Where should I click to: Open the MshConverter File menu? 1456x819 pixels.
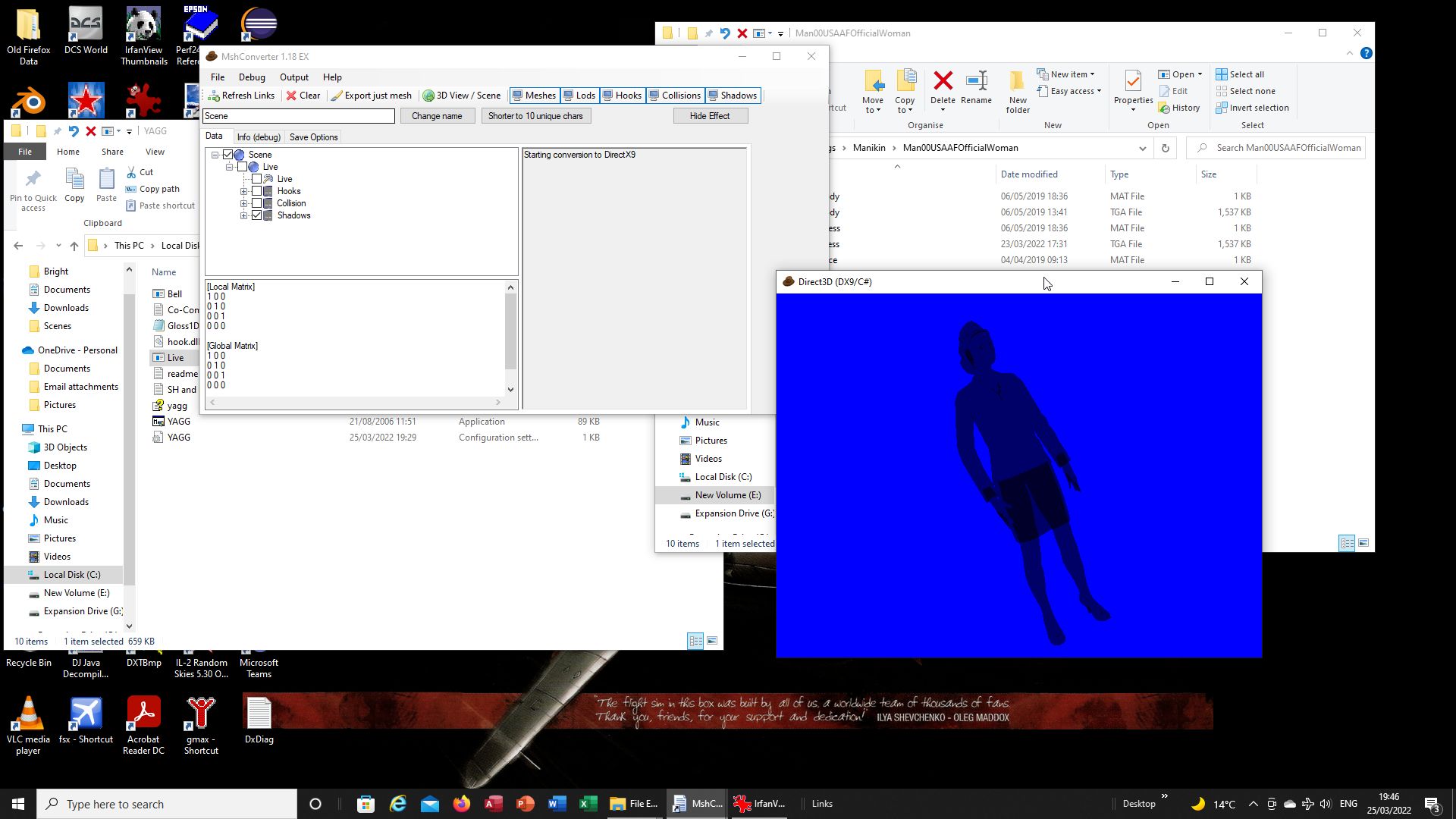point(218,77)
